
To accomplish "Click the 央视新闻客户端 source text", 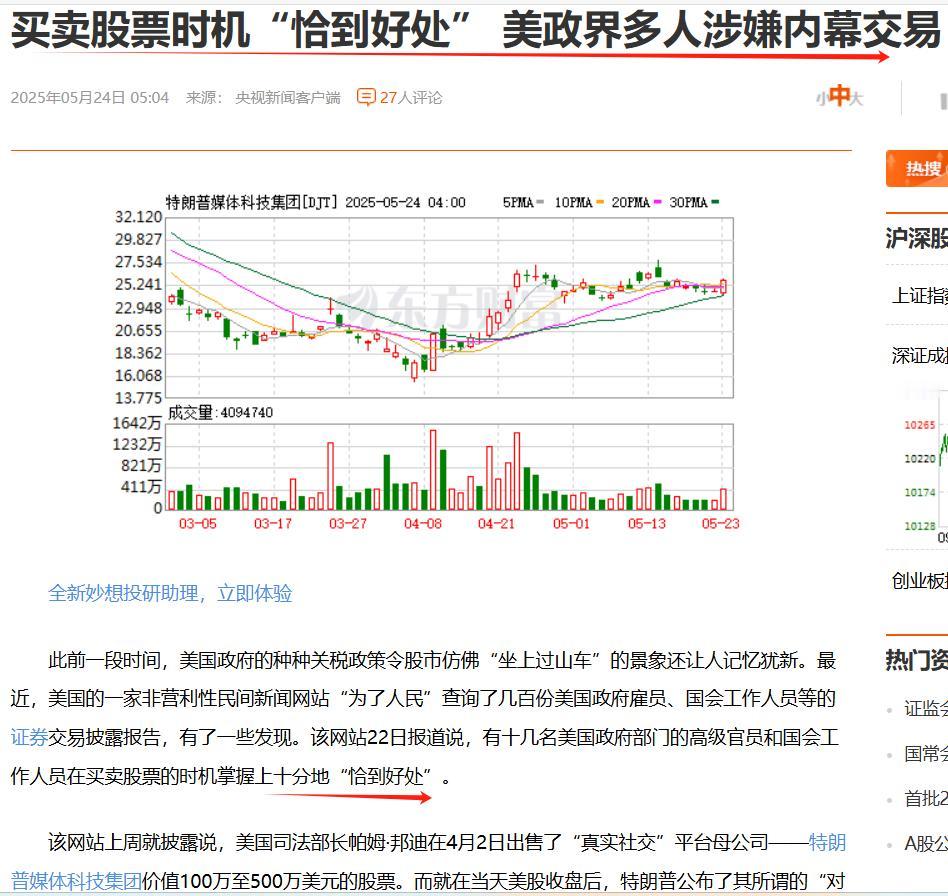I will (288, 97).
